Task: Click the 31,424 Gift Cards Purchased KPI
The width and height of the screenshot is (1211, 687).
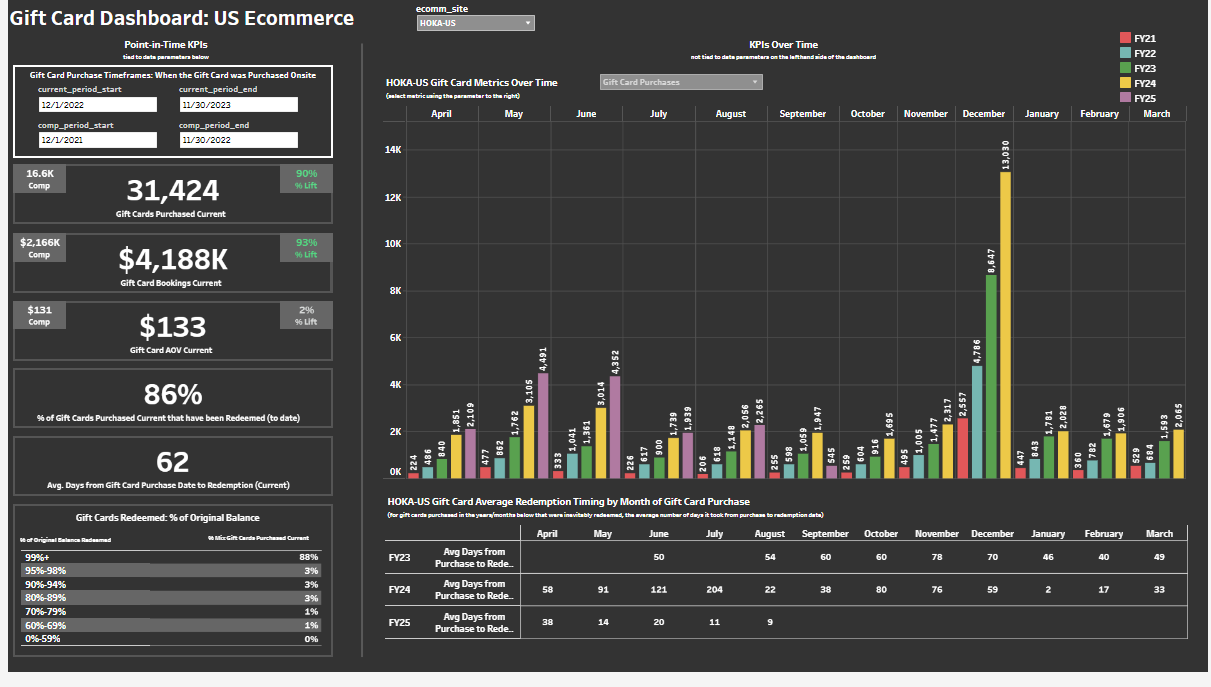Action: click(172, 190)
